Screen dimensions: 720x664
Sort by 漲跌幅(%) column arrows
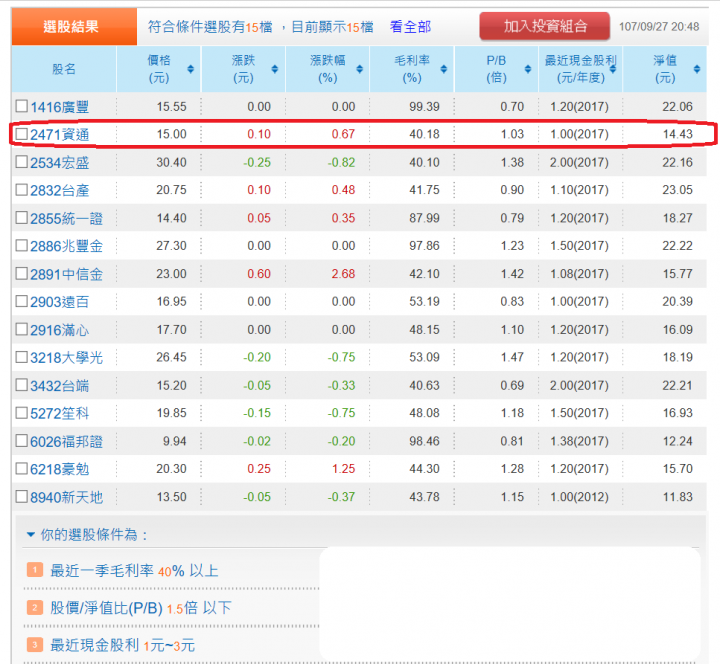pos(360,69)
